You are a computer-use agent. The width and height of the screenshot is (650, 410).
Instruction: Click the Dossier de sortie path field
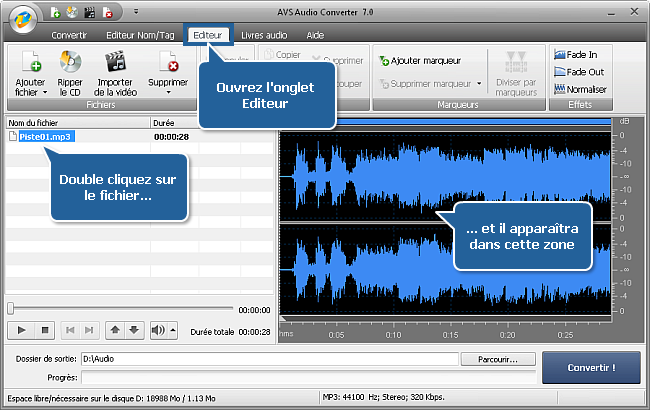(x=270, y=358)
